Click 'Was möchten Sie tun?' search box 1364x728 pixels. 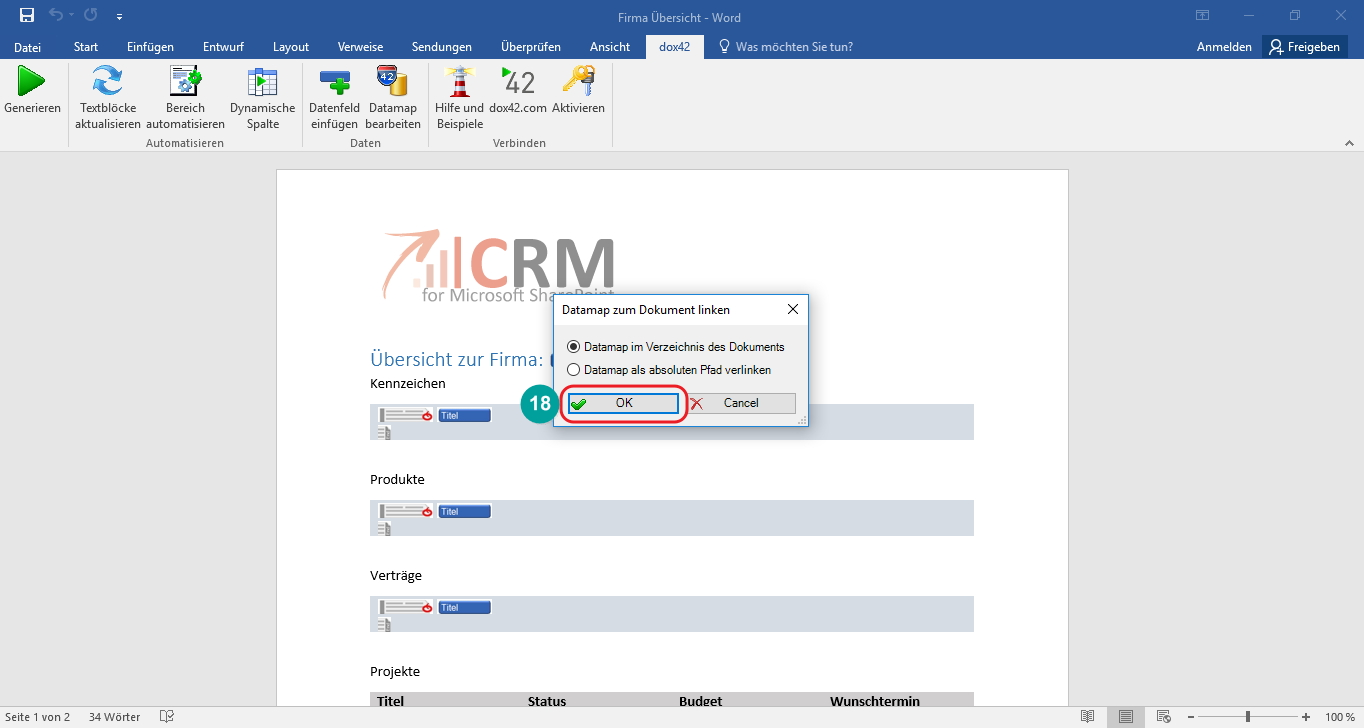786,47
